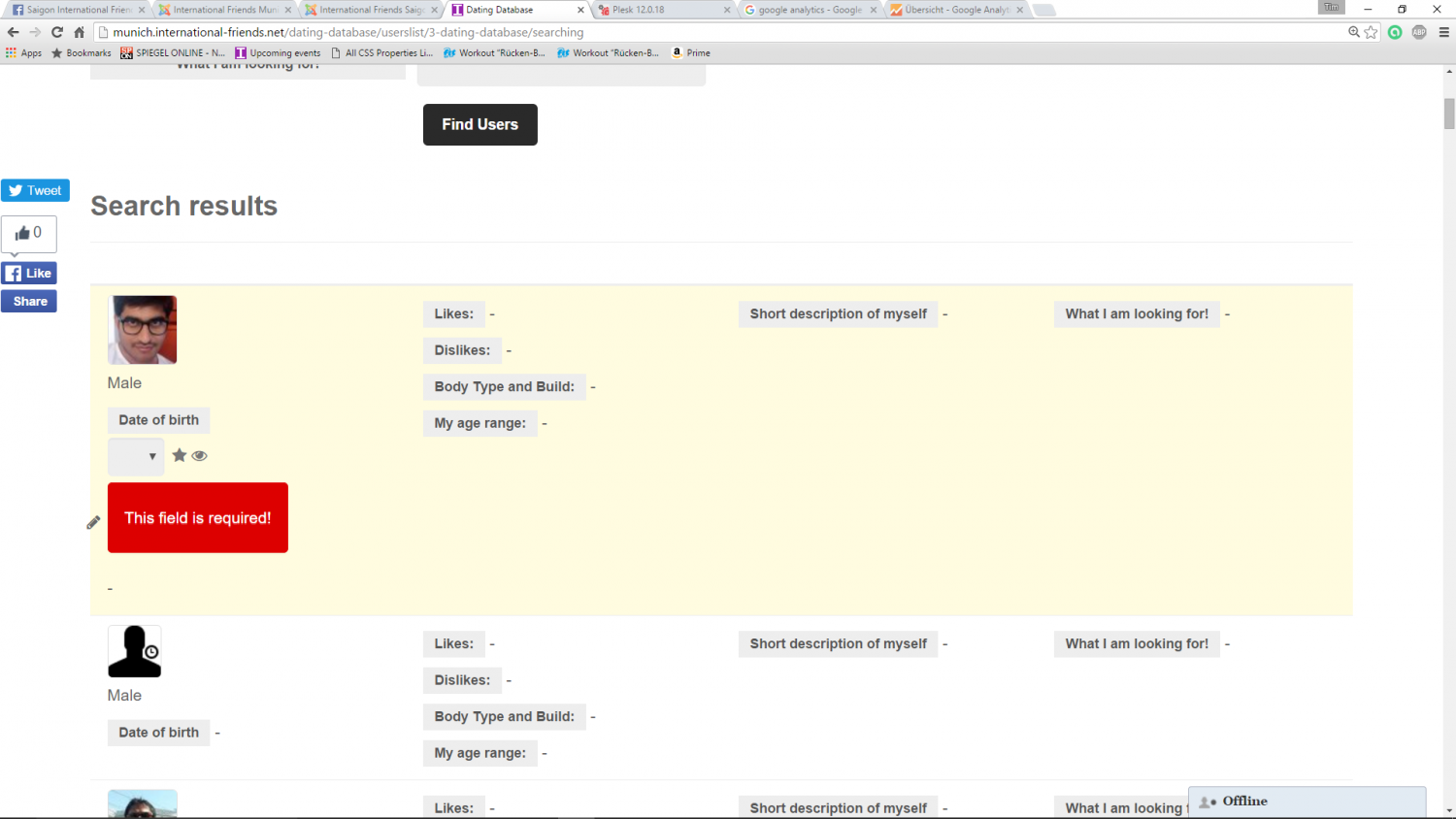This screenshot has height=819, width=1456.
Task: Click the Facebook Like button
Action: (x=29, y=274)
